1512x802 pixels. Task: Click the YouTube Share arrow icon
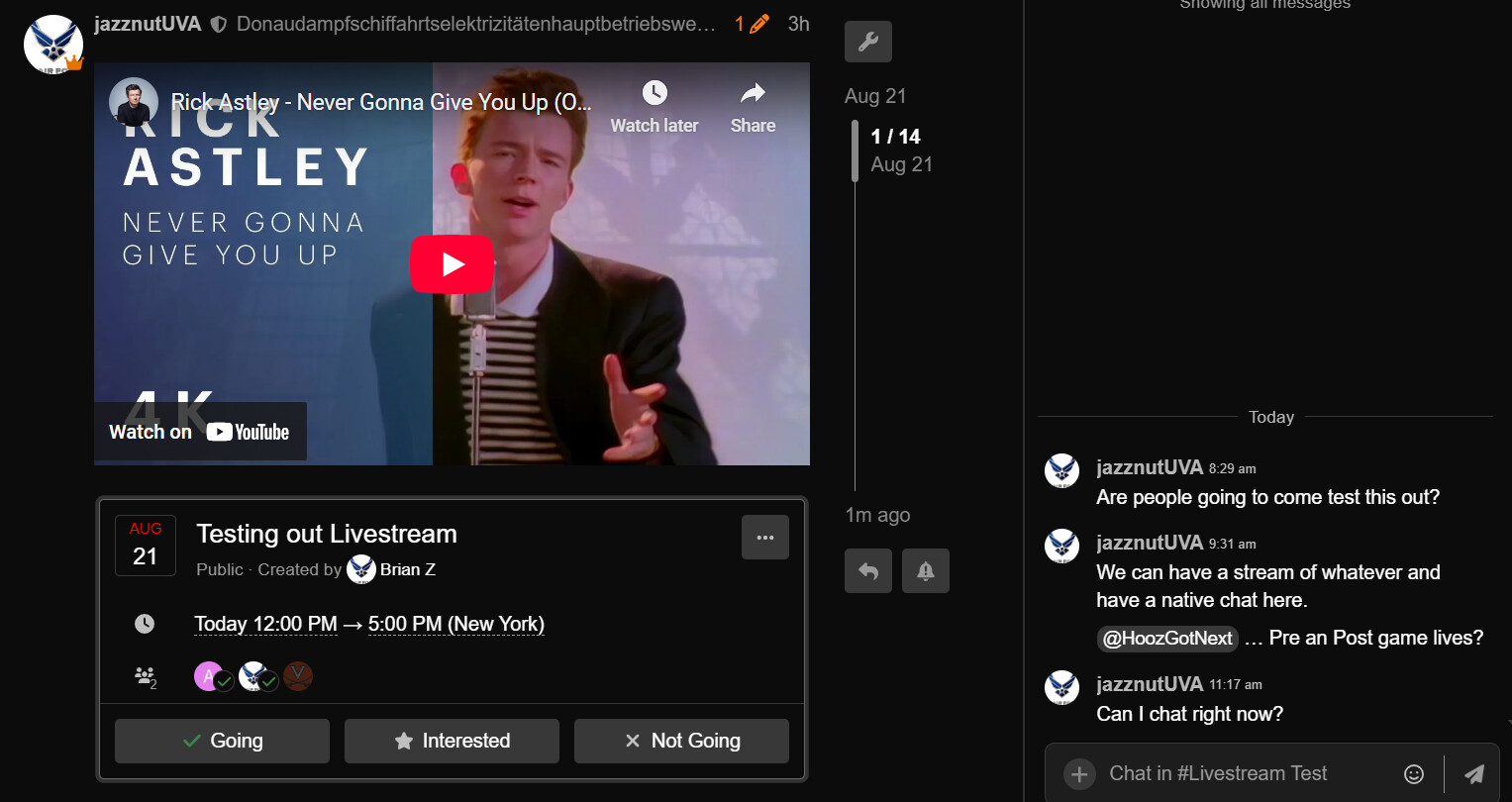tap(753, 93)
